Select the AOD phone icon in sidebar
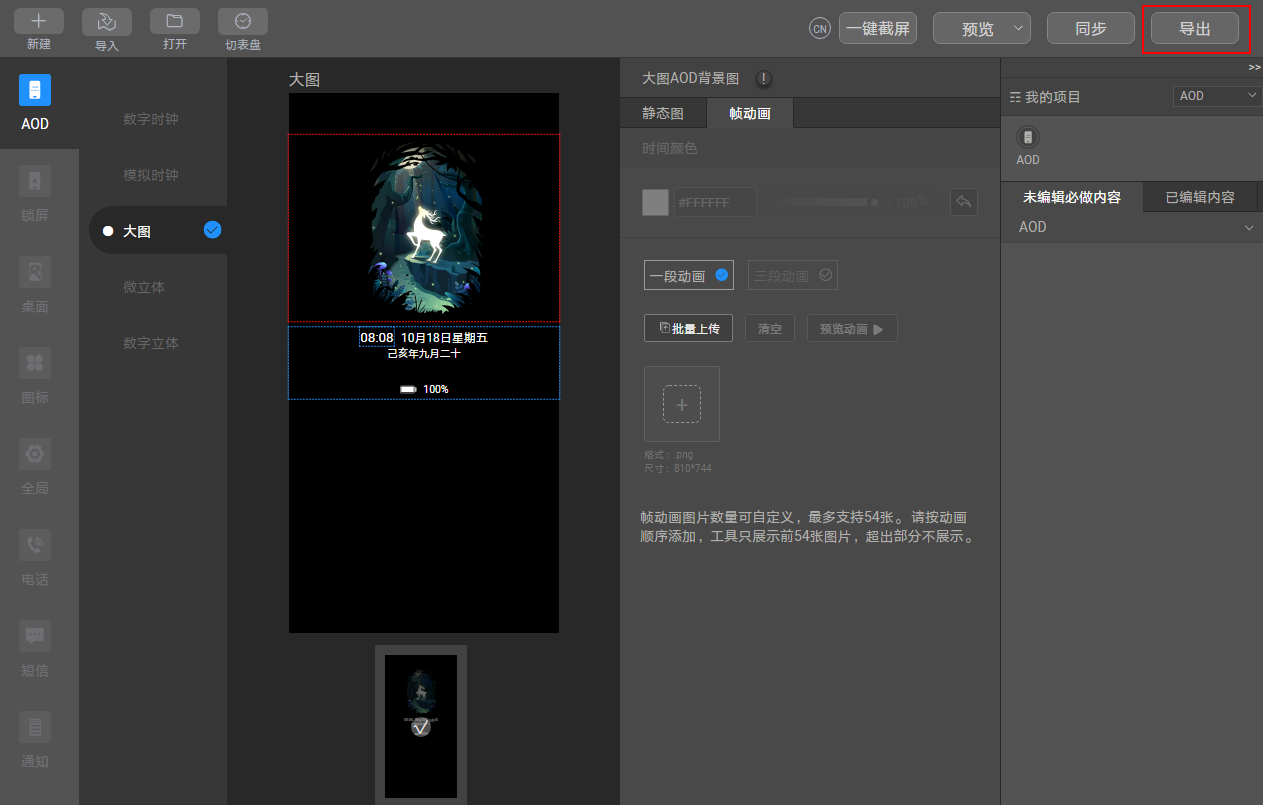This screenshot has width=1263, height=805. coord(35,90)
